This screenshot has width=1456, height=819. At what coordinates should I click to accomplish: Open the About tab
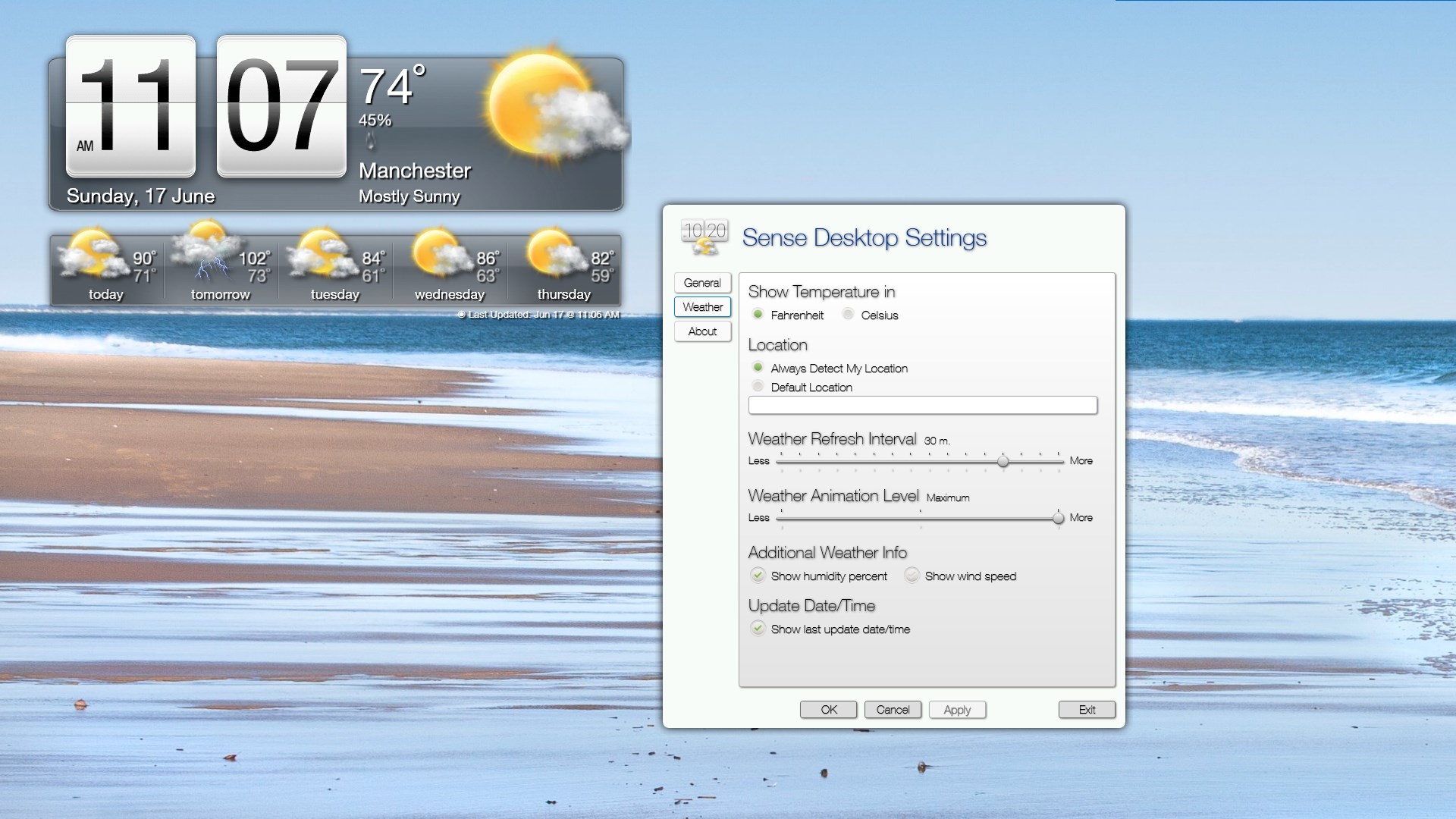702,331
